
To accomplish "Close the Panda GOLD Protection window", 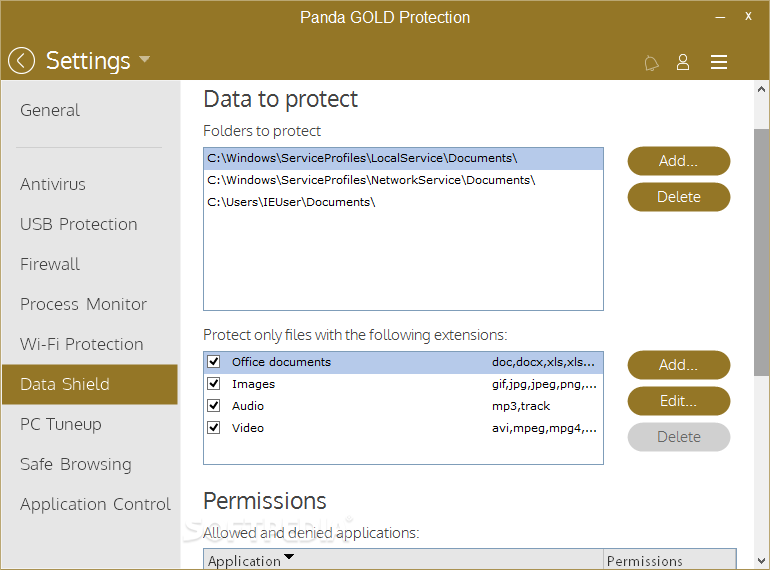I will (x=748, y=17).
